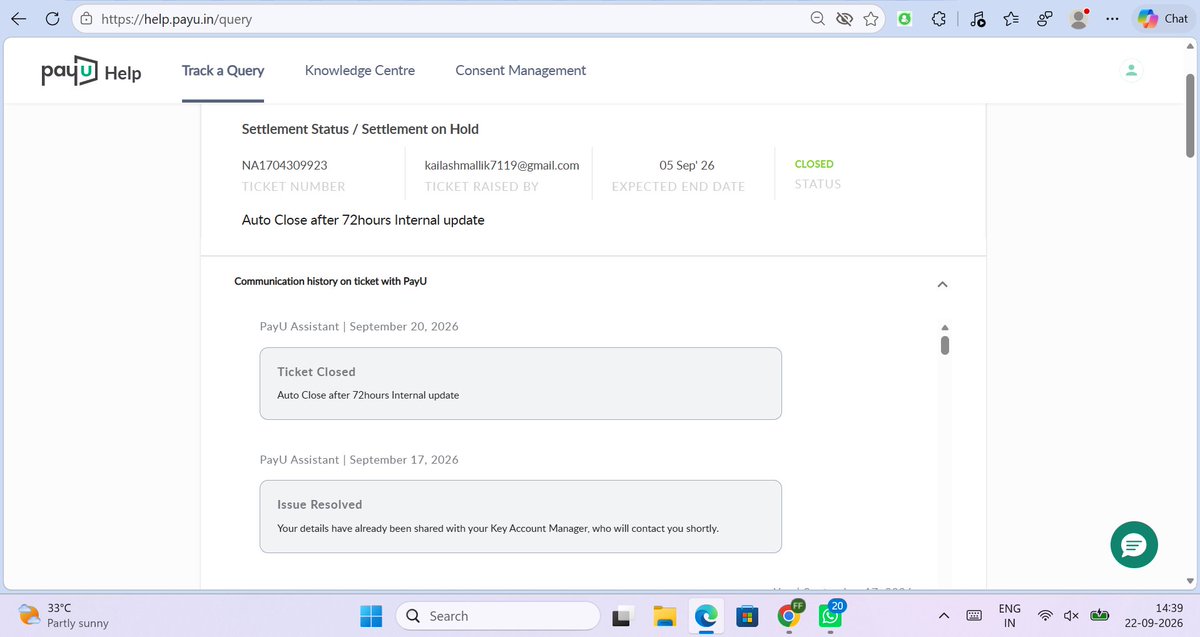This screenshot has width=1200, height=637.
Task: Open the Wi-Fi network tray icon
Action: point(1046,615)
